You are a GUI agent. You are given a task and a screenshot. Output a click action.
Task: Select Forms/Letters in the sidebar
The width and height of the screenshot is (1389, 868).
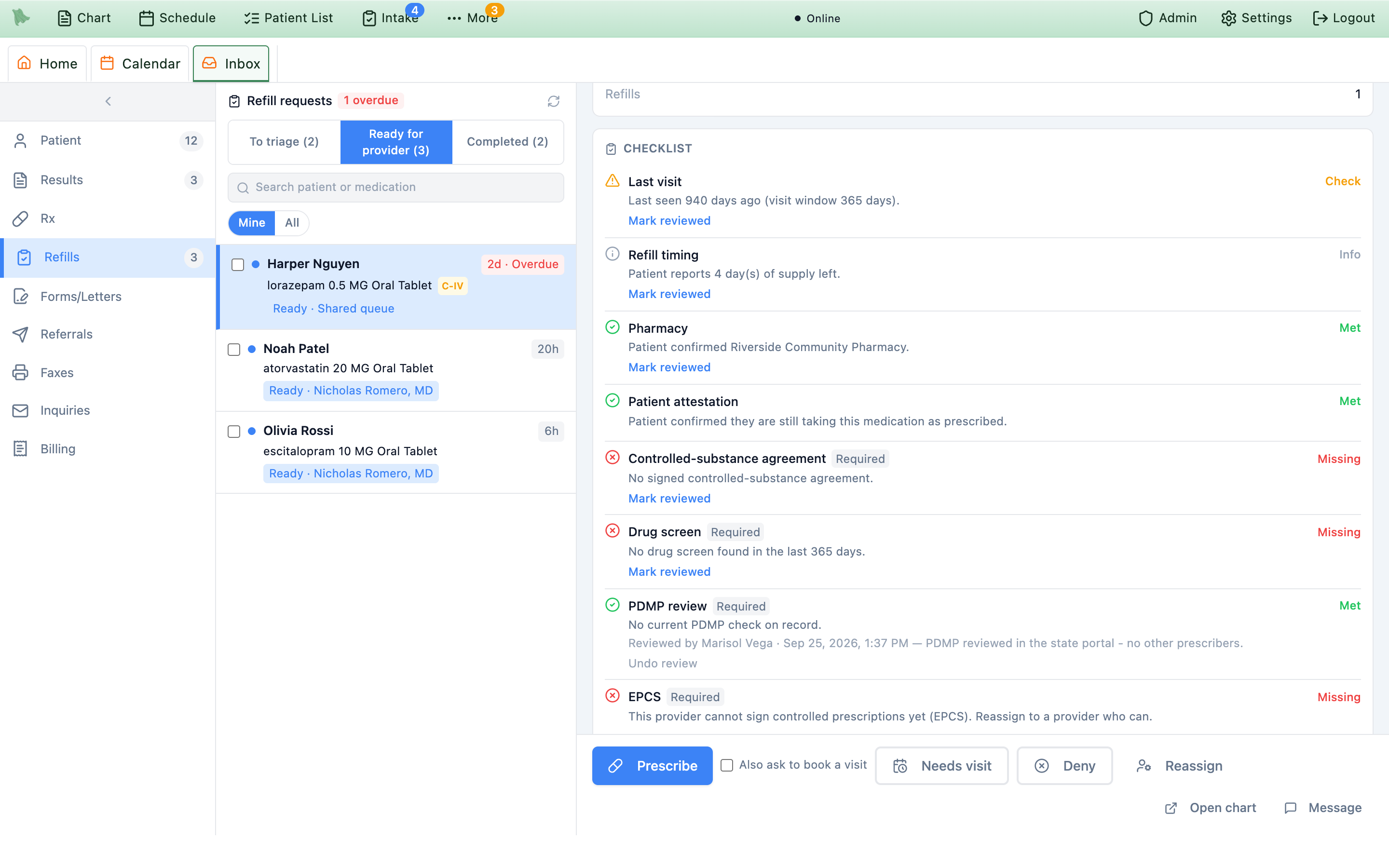coord(108,296)
